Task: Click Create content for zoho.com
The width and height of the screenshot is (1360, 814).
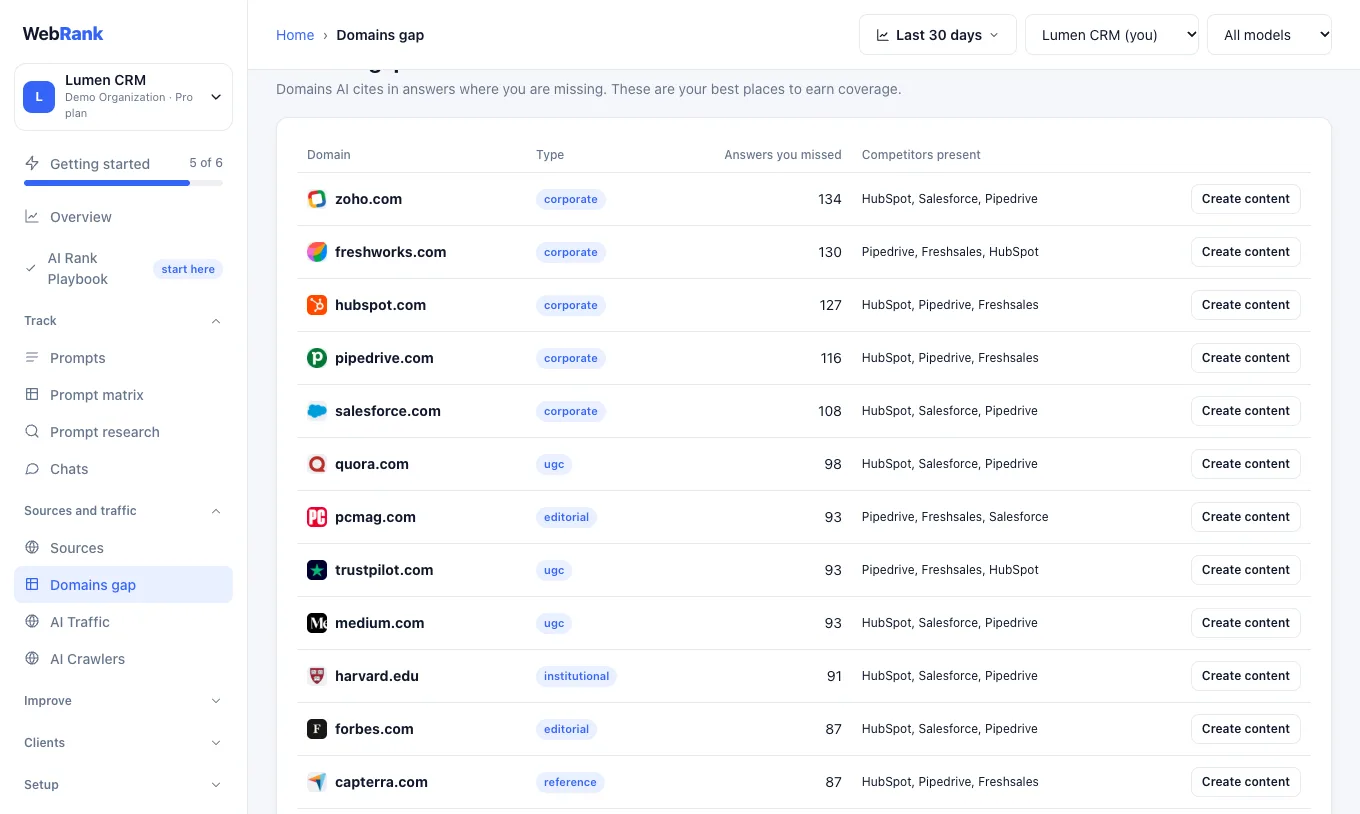Action: [x=1245, y=199]
